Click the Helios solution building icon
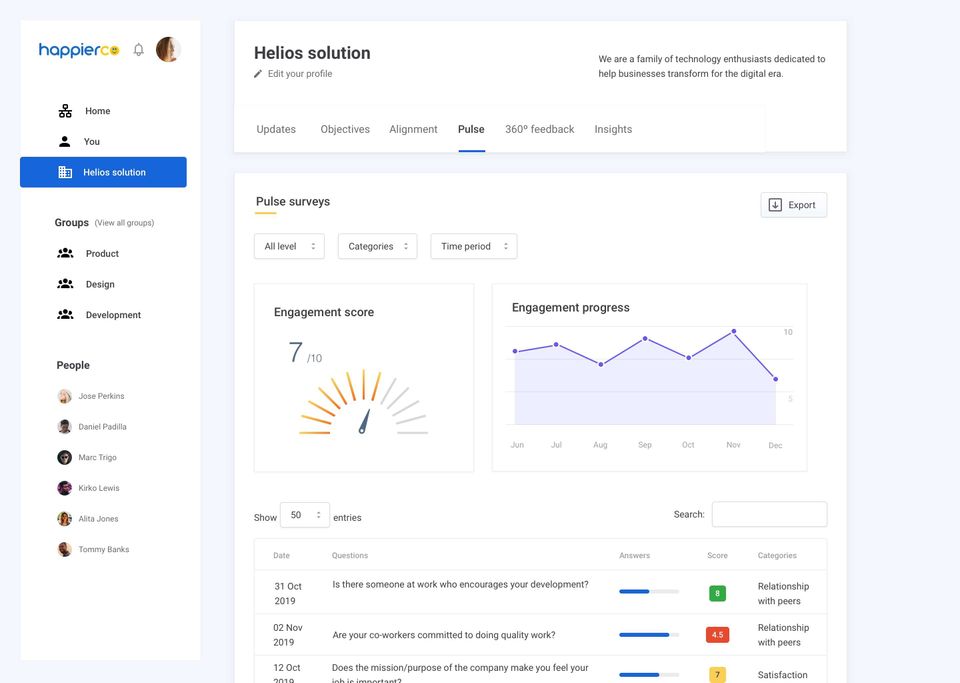 (65, 172)
